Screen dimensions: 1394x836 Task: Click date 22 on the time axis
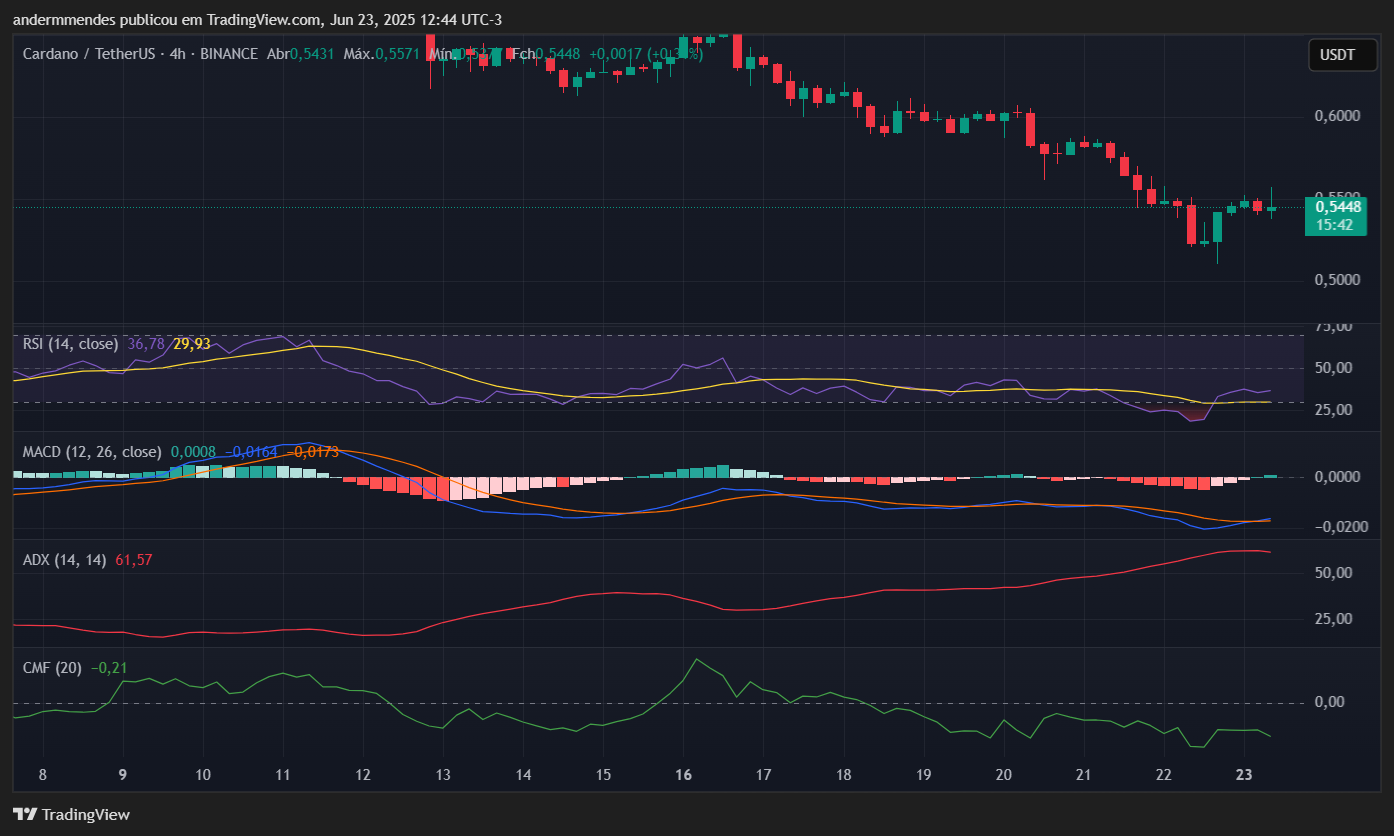click(x=1163, y=775)
